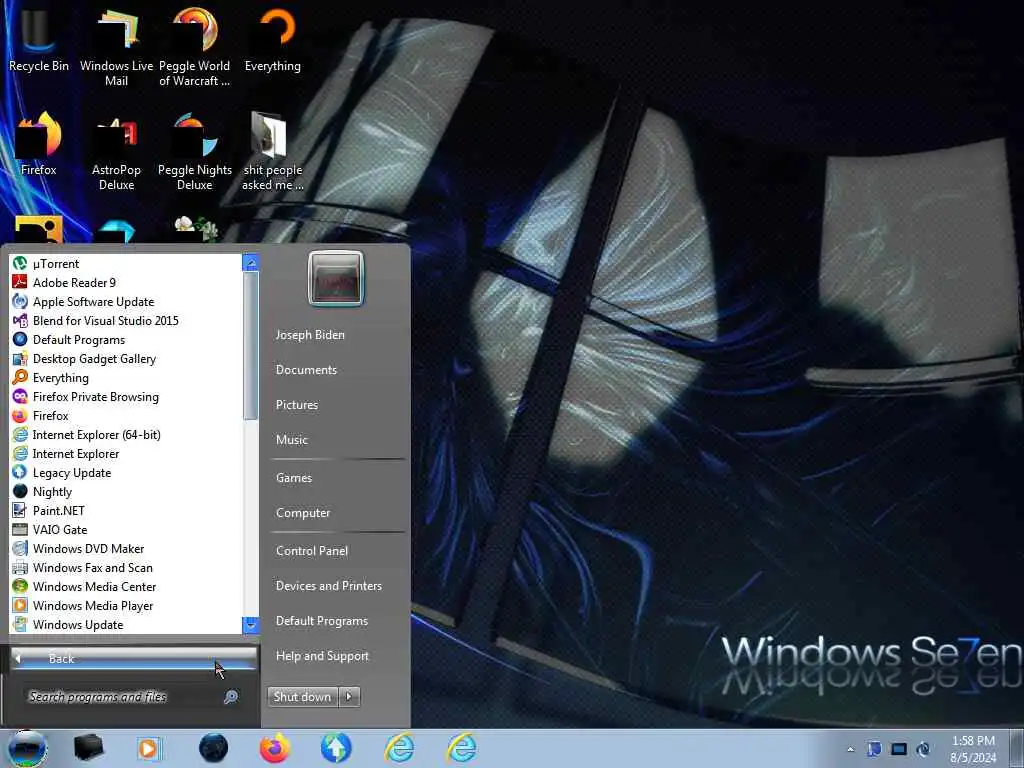The height and width of the screenshot is (768, 1024).
Task: Click the user account picture
Action: [x=336, y=278]
